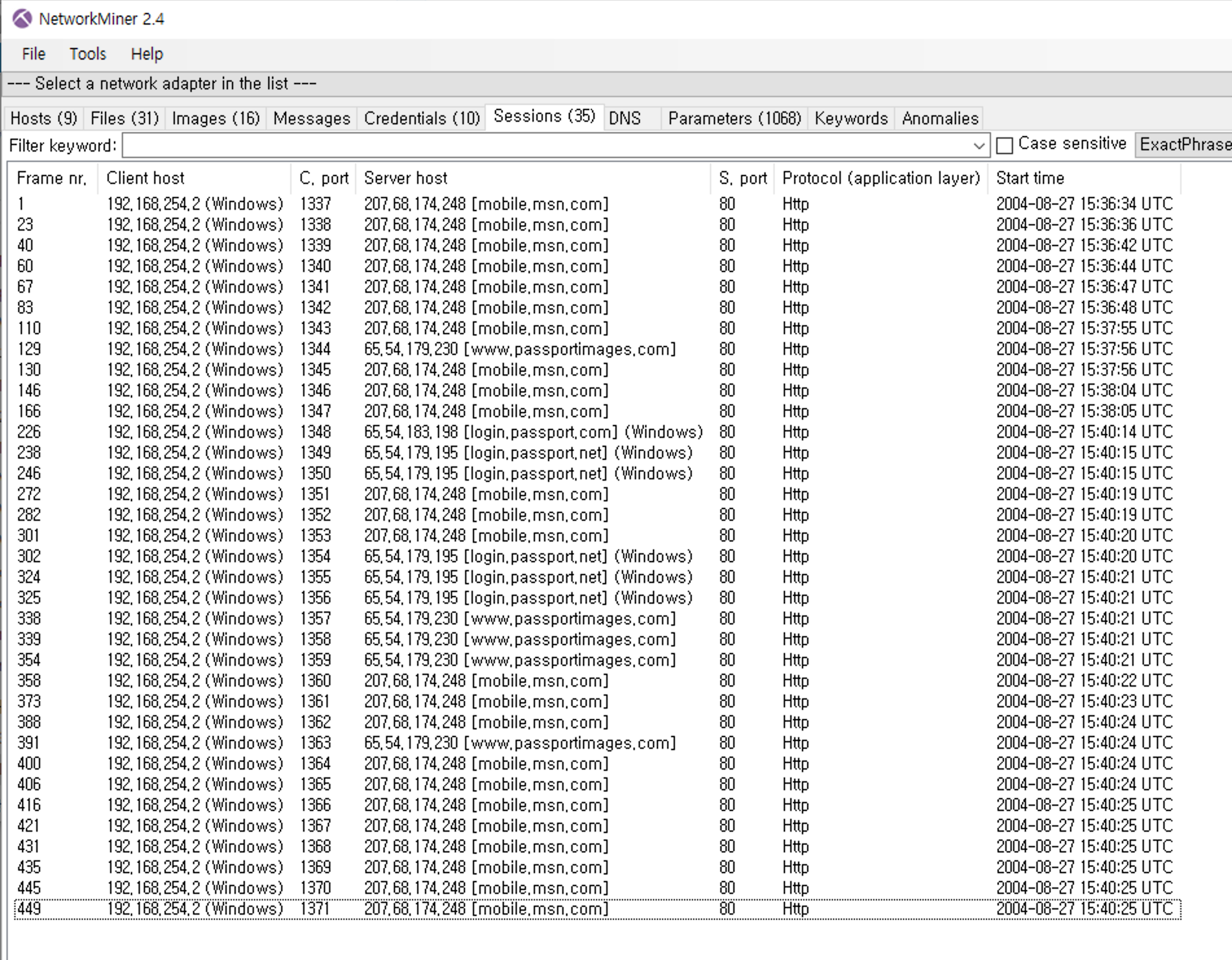
Task: Sort by the Start time column header
Action: click(1085, 178)
